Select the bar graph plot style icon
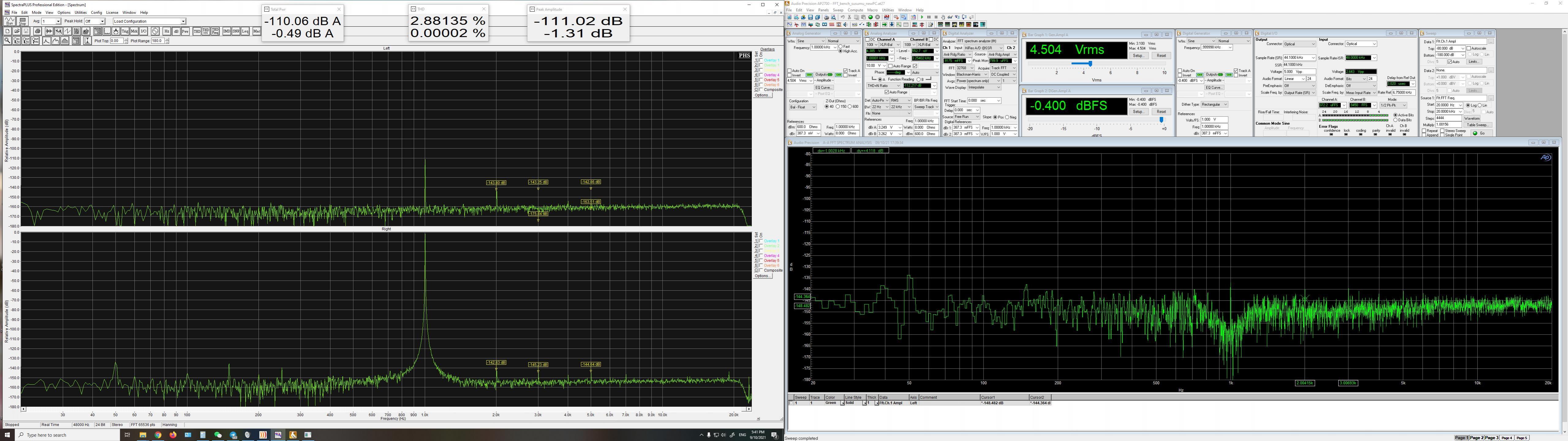The height and width of the screenshot is (441, 1568). 65,41
